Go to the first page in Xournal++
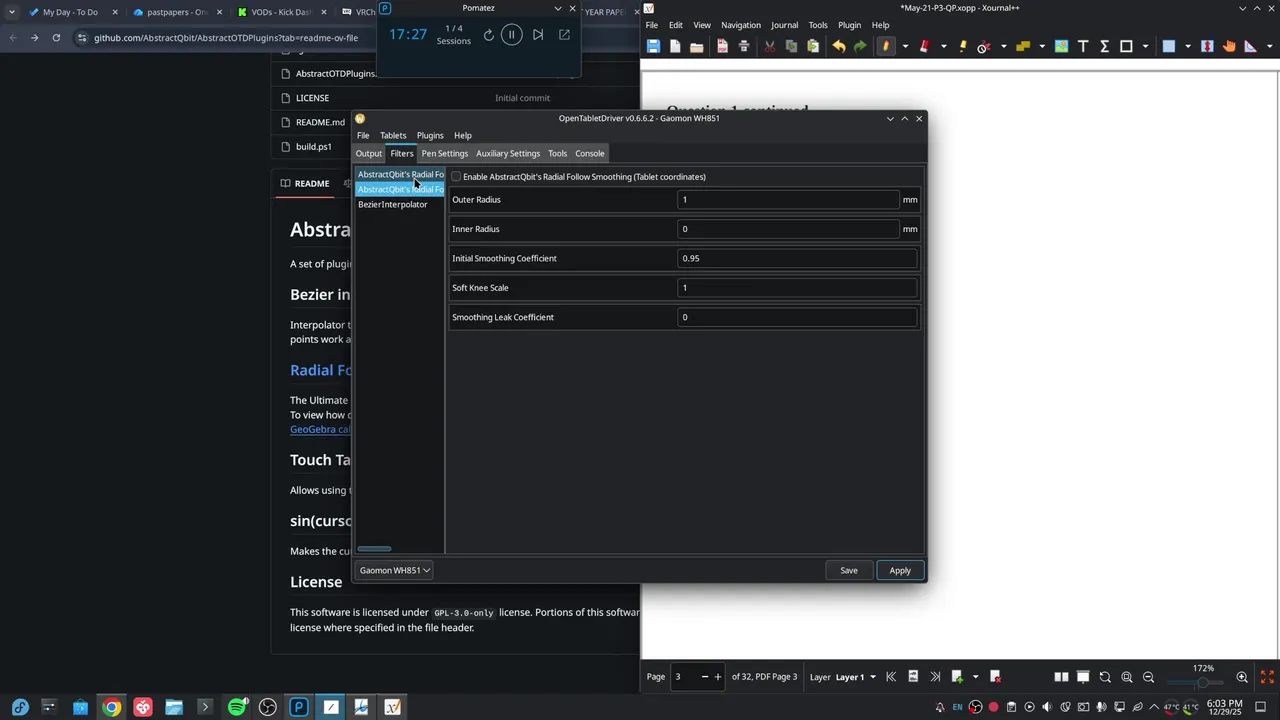Viewport: 1280px width, 720px height. tap(891, 677)
